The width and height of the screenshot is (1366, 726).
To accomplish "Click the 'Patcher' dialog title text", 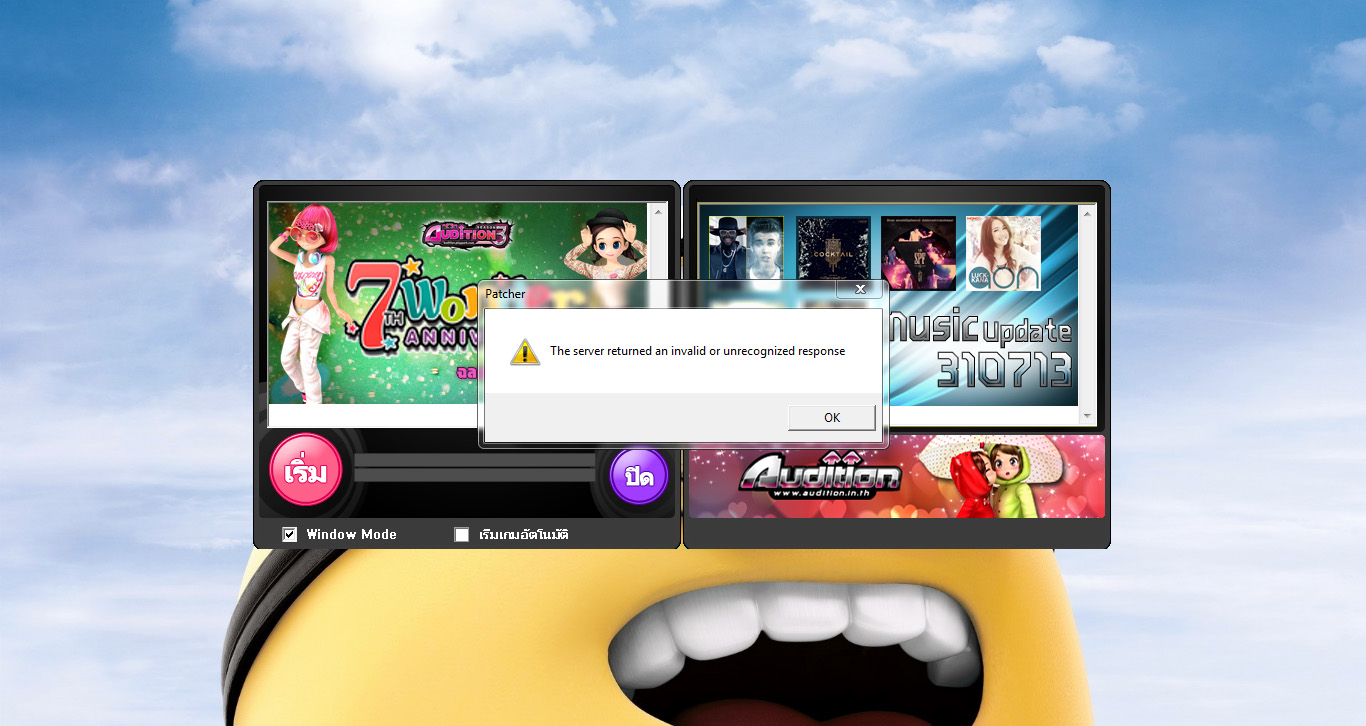I will click(505, 294).
